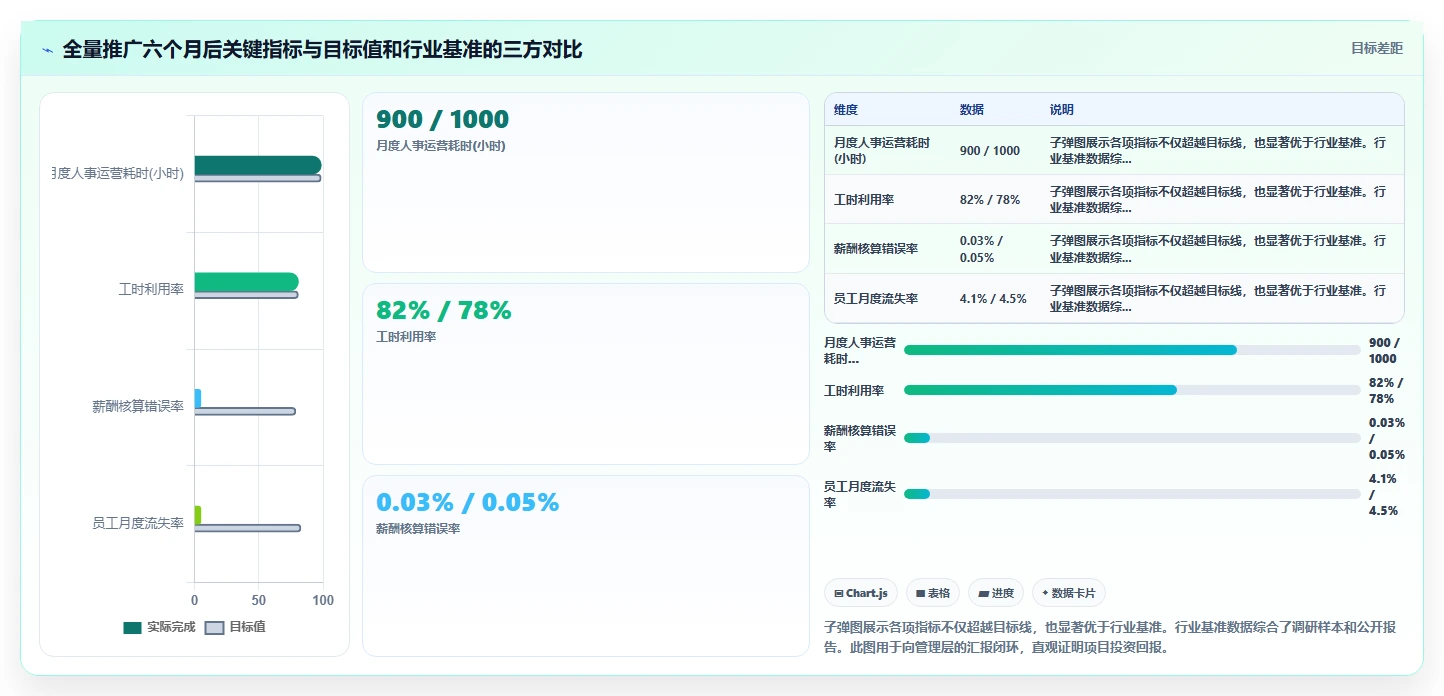This screenshot has width=1444, height=696.
Task: Click the 工时利用率 chart axis label
Action: point(151,289)
